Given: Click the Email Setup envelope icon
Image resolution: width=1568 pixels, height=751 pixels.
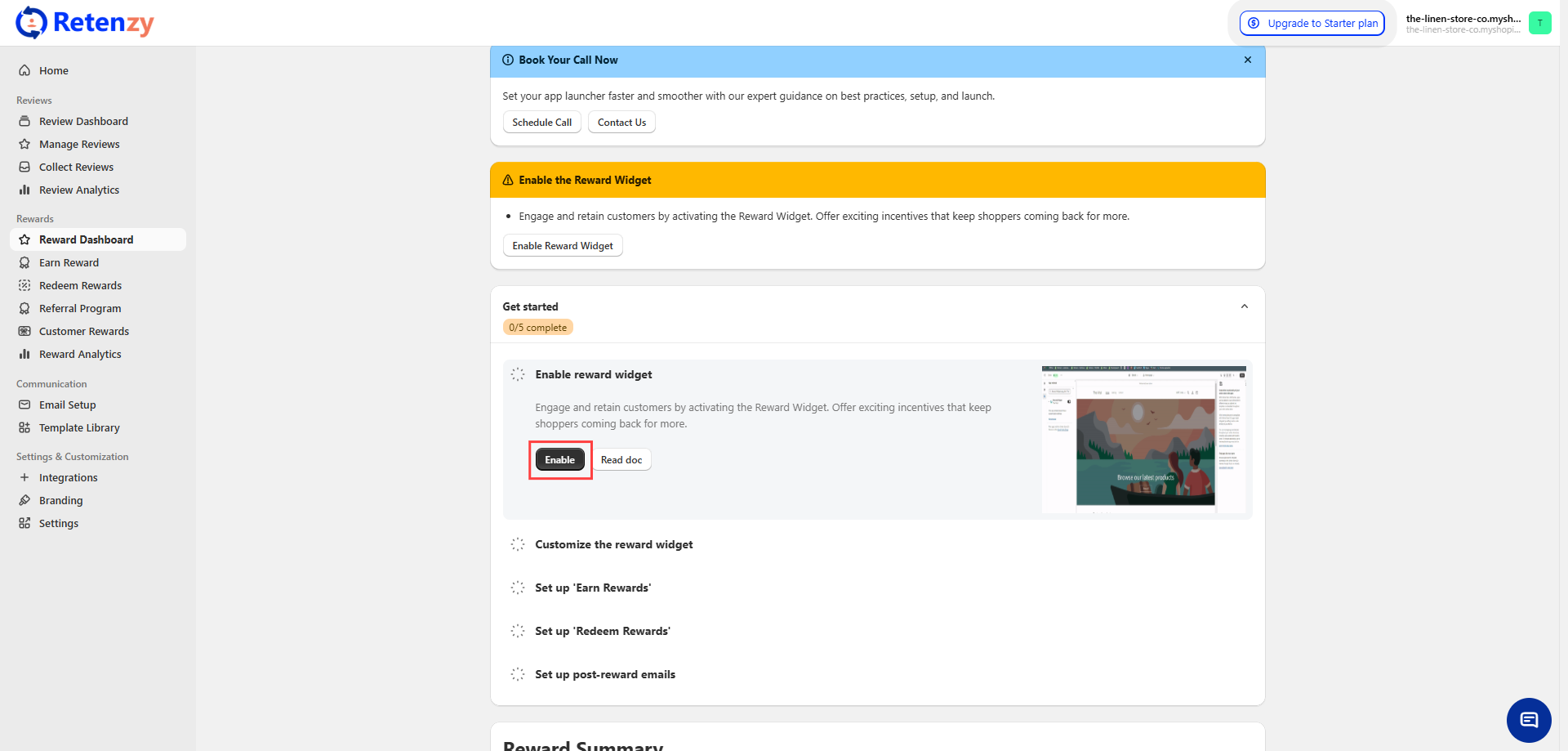Looking at the screenshot, I should [x=24, y=405].
